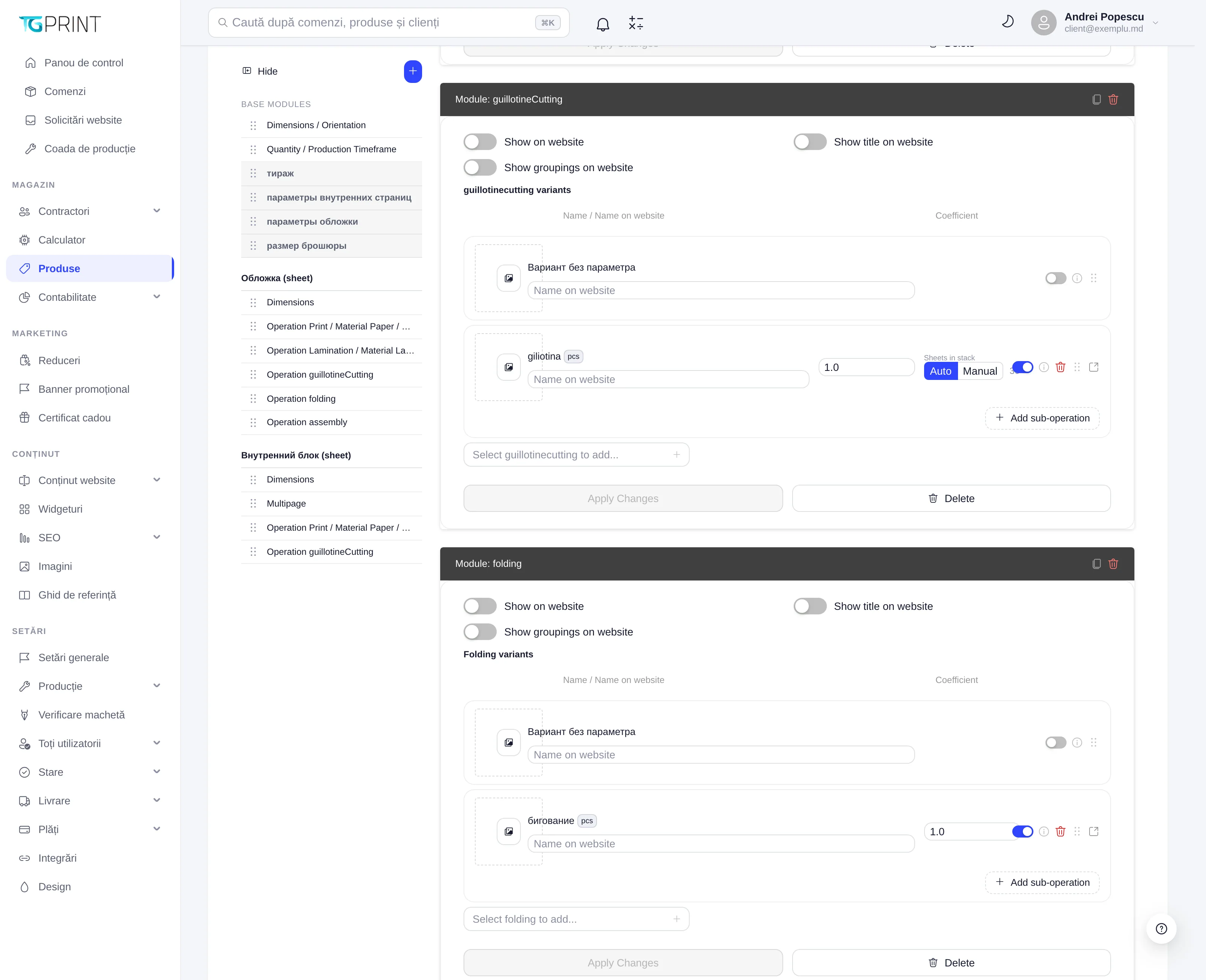This screenshot has width=1206, height=980.
Task: Open Select guillotinecutting to add dropdown
Action: point(576,455)
